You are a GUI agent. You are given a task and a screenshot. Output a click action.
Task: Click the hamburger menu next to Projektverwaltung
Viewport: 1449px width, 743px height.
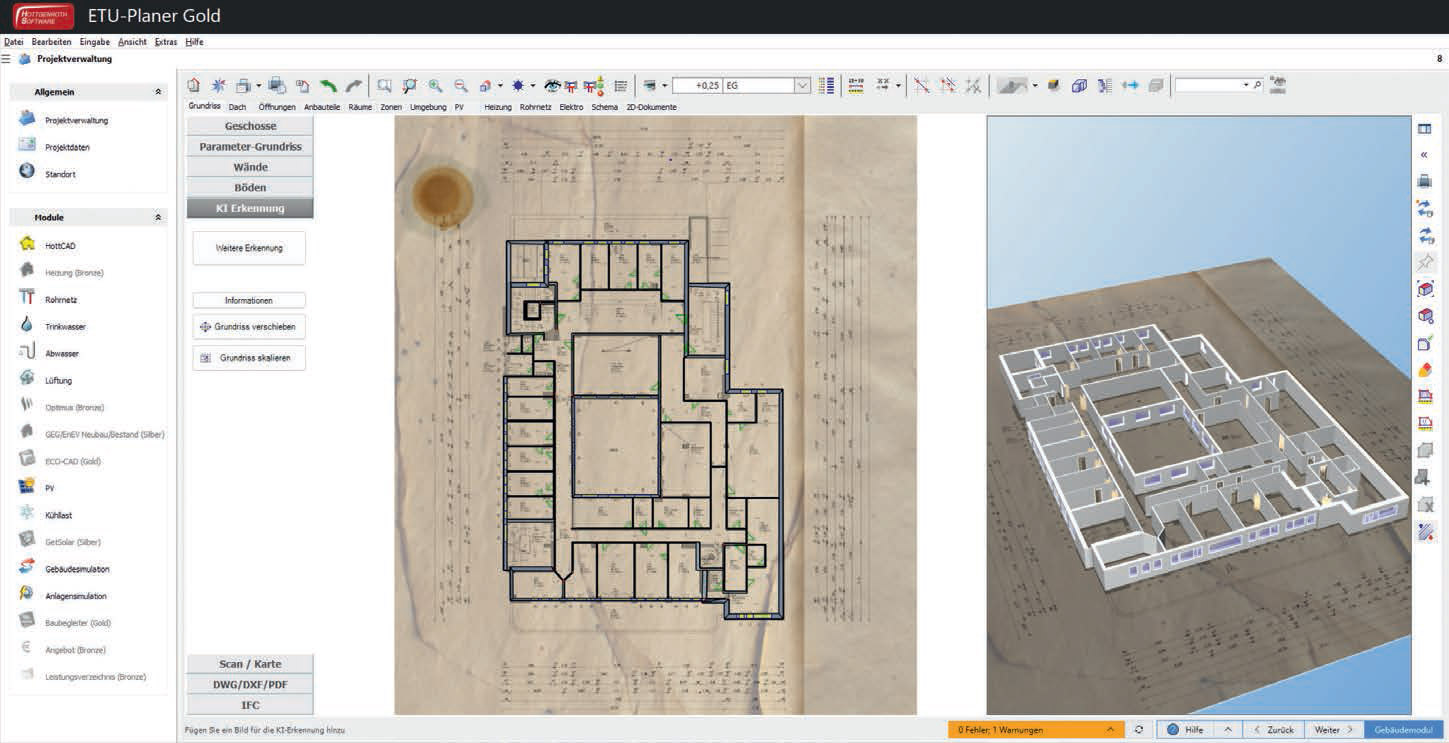[x=6, y=59]
